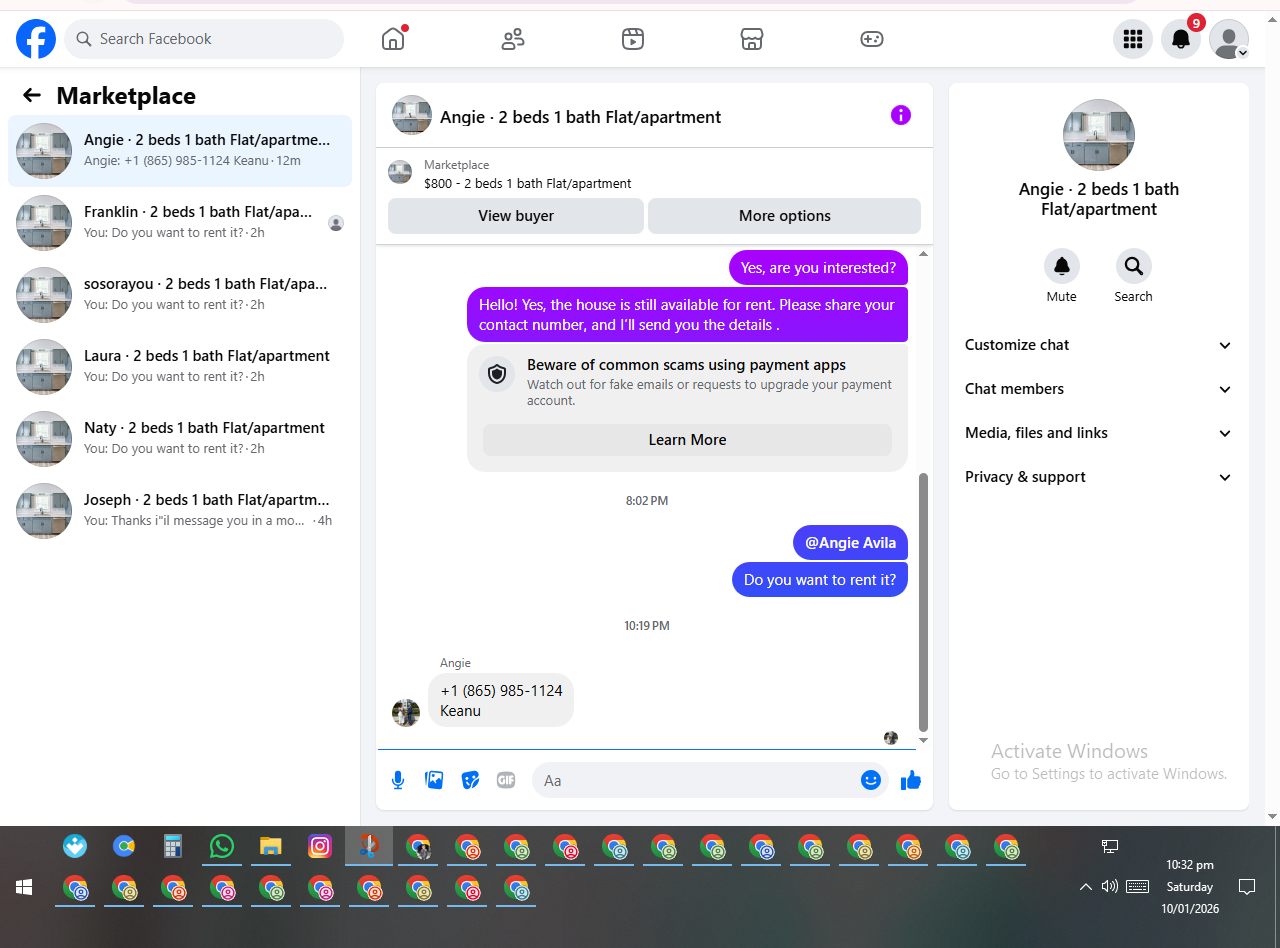Click the listing thumbnail in the chat header
This screenshot has width=1280, height=948.
(x=412, y=115)
